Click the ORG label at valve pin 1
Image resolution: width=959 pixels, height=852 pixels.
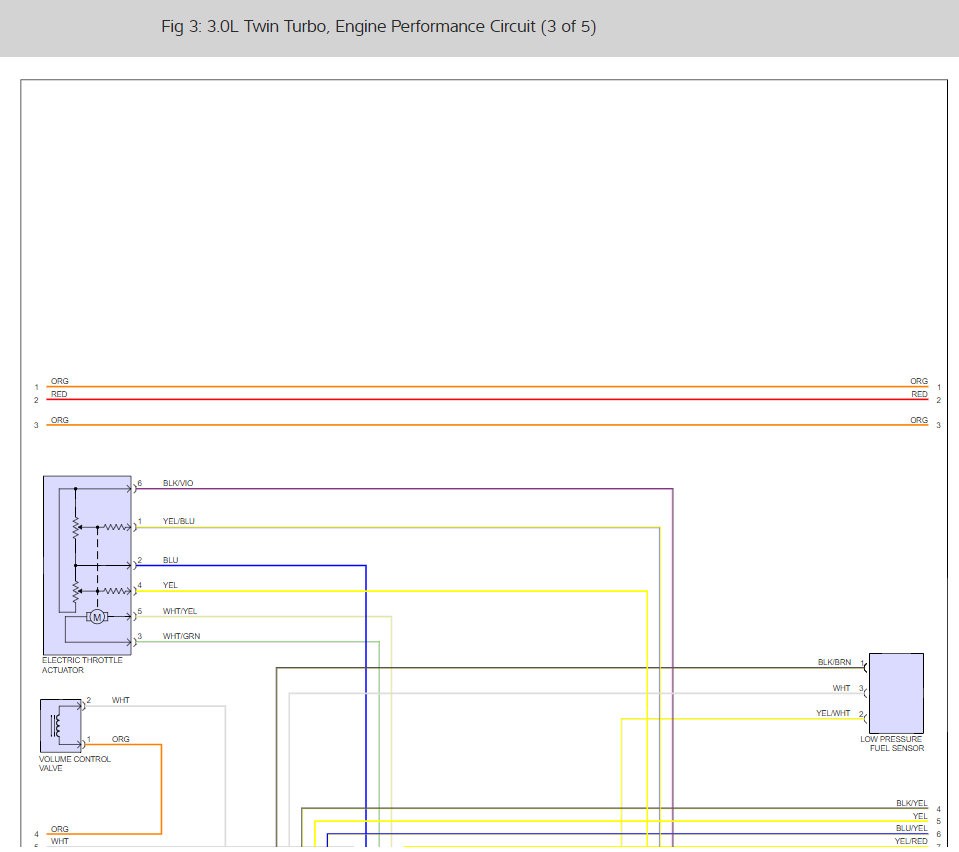[120, 739]
